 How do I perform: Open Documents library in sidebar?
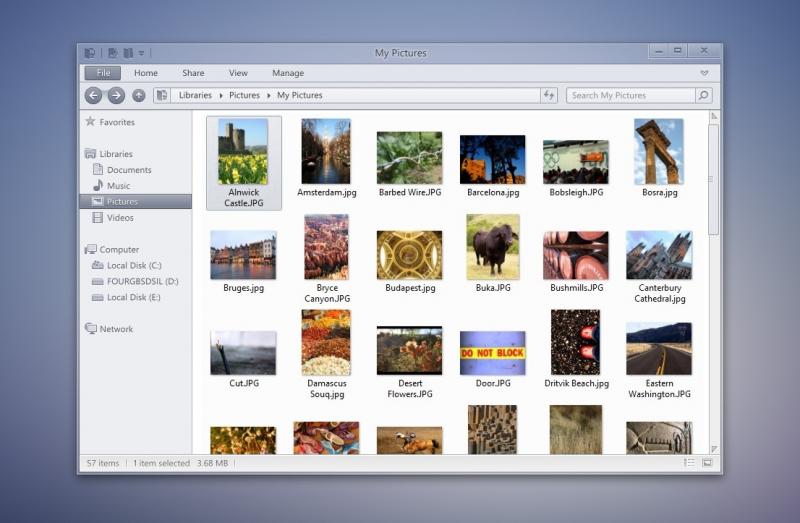point(122,169)
